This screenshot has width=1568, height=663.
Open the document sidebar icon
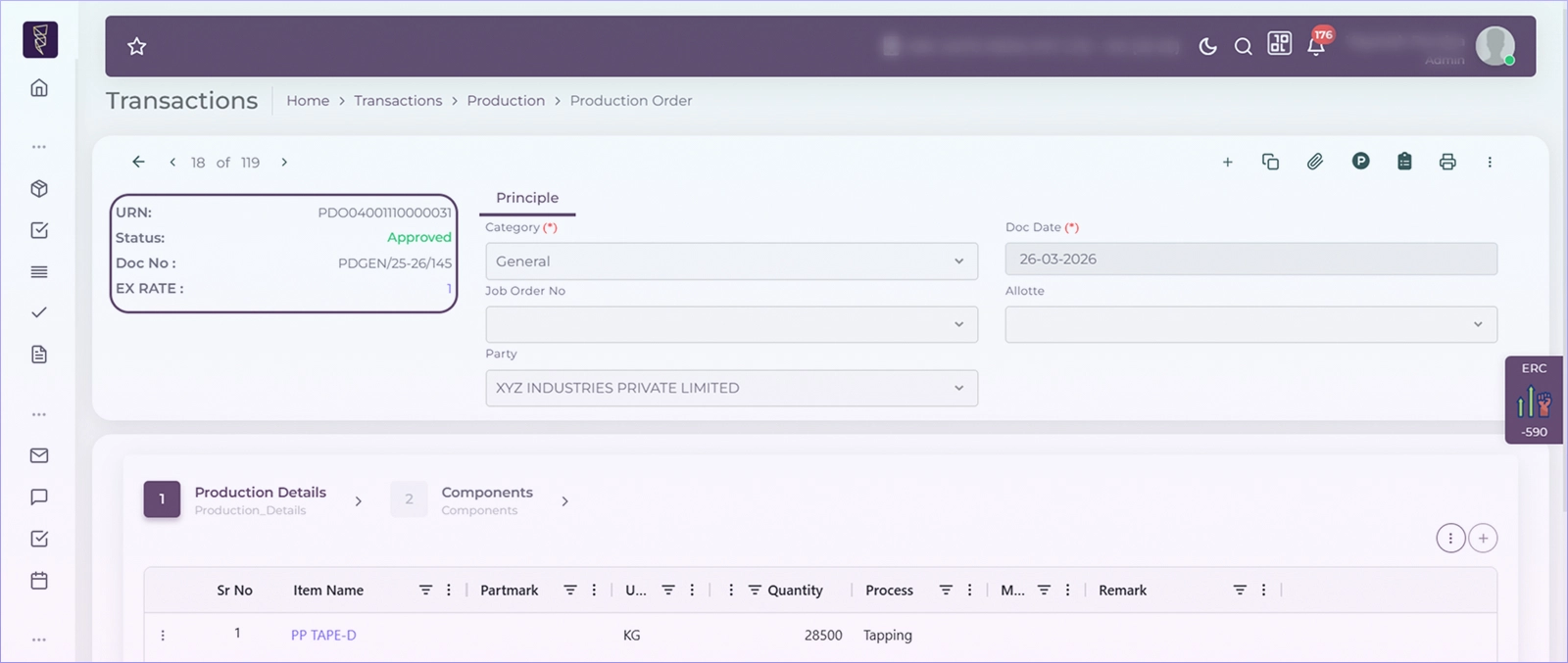(39, 355)
